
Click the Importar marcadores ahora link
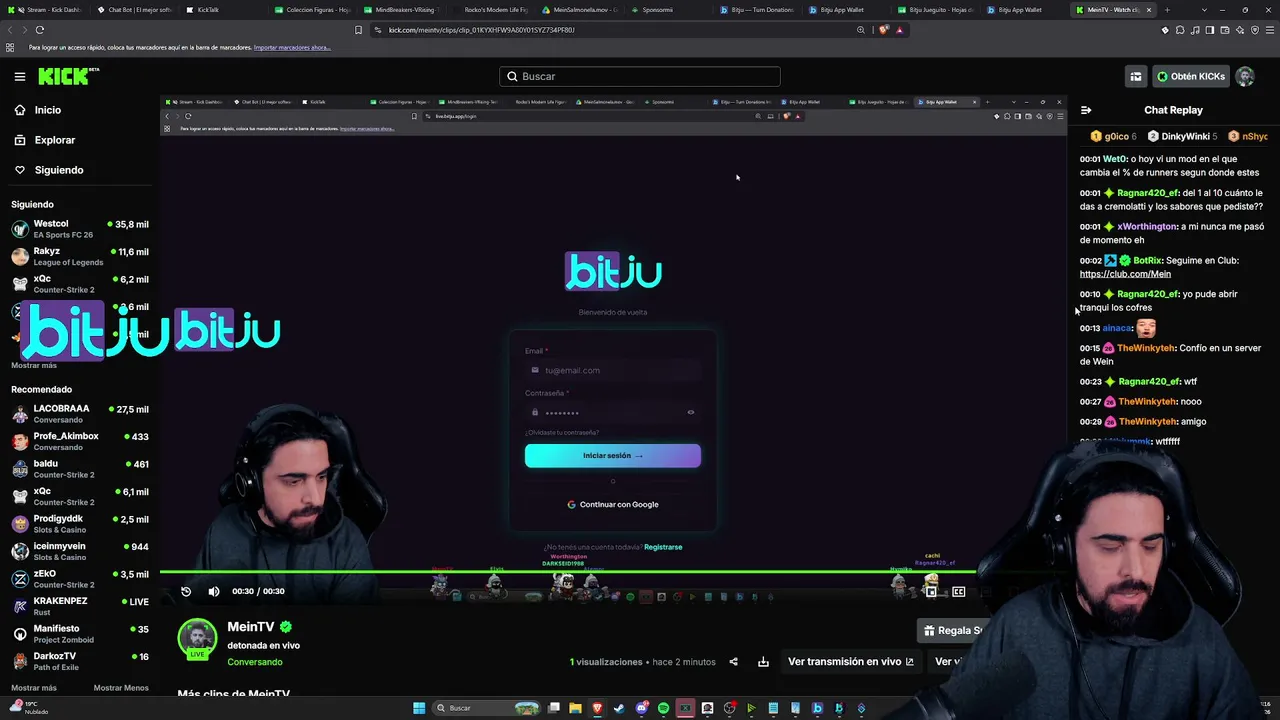tap(292, 47)
